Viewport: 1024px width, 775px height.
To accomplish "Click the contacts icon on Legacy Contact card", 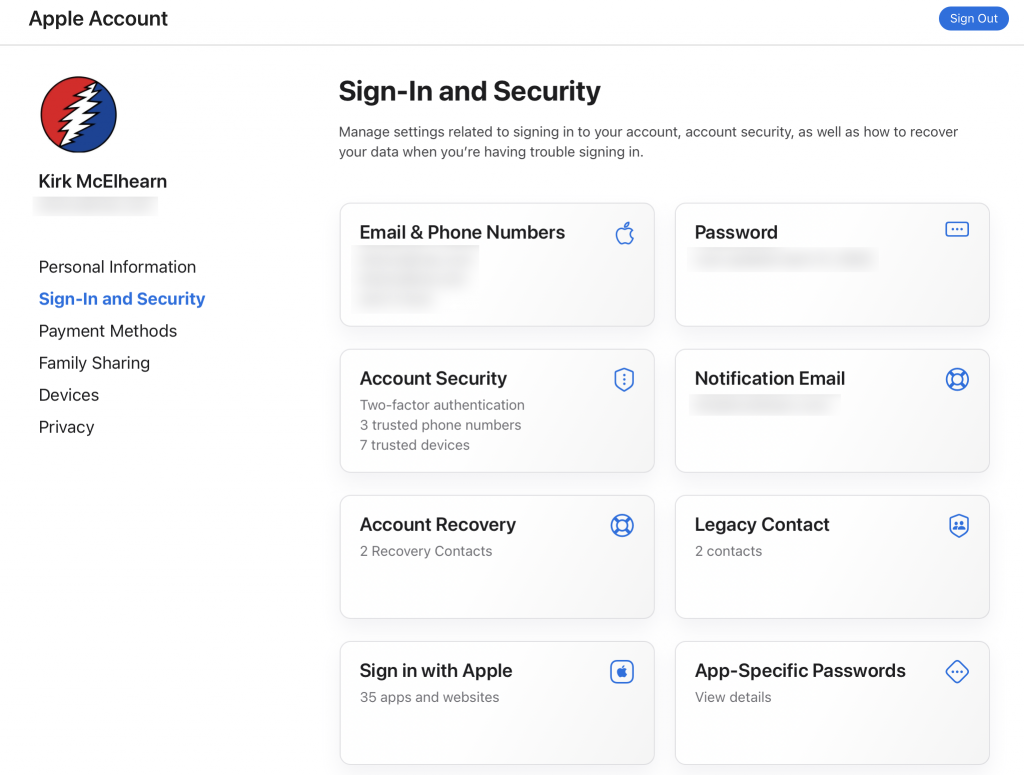I will click(958, 525).
